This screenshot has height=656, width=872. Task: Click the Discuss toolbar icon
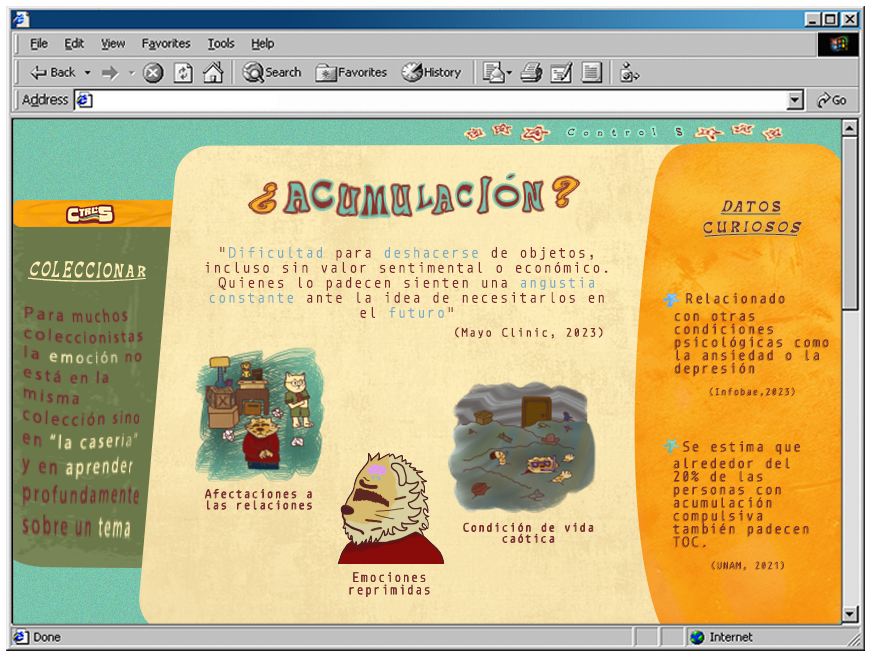click(592, 73)
